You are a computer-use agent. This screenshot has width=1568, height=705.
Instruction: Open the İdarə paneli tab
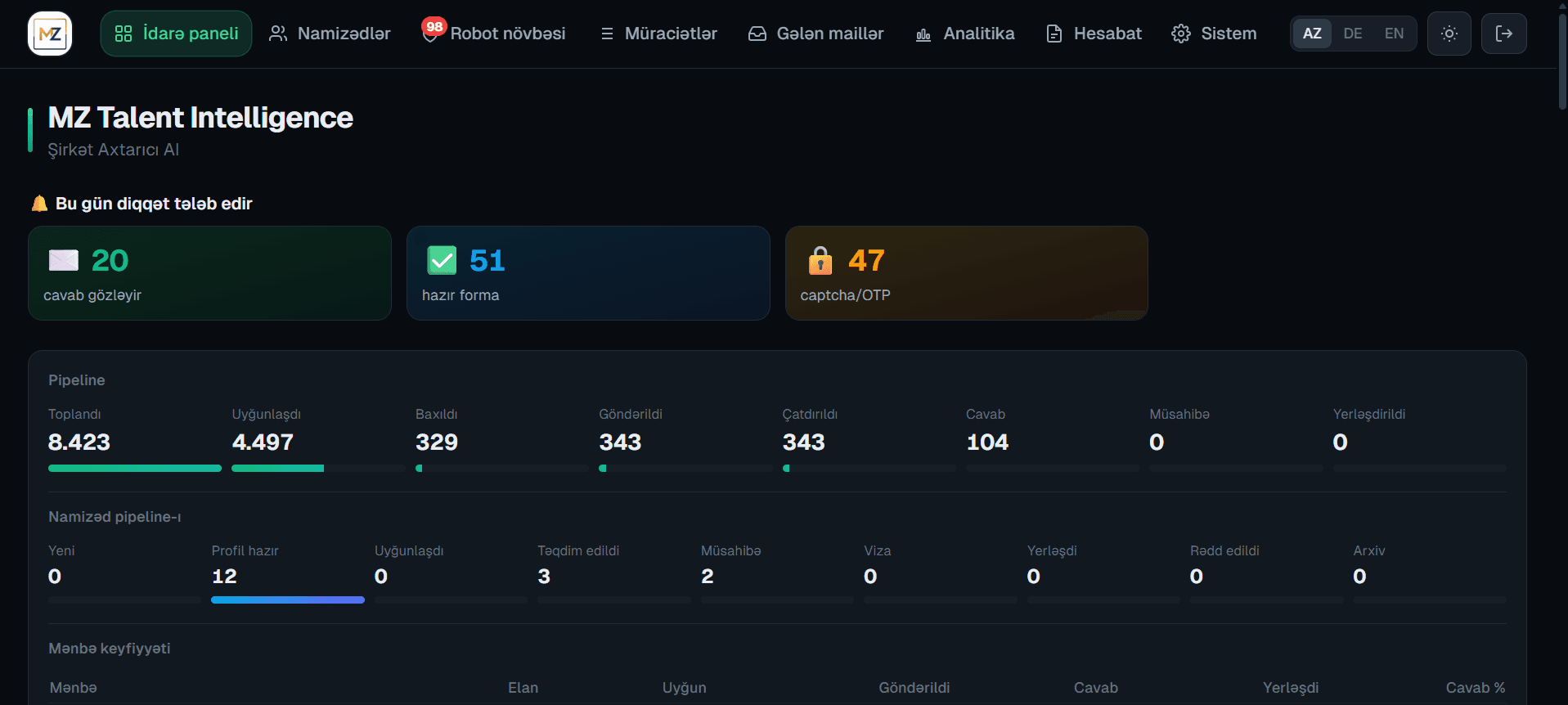point(176,34)
